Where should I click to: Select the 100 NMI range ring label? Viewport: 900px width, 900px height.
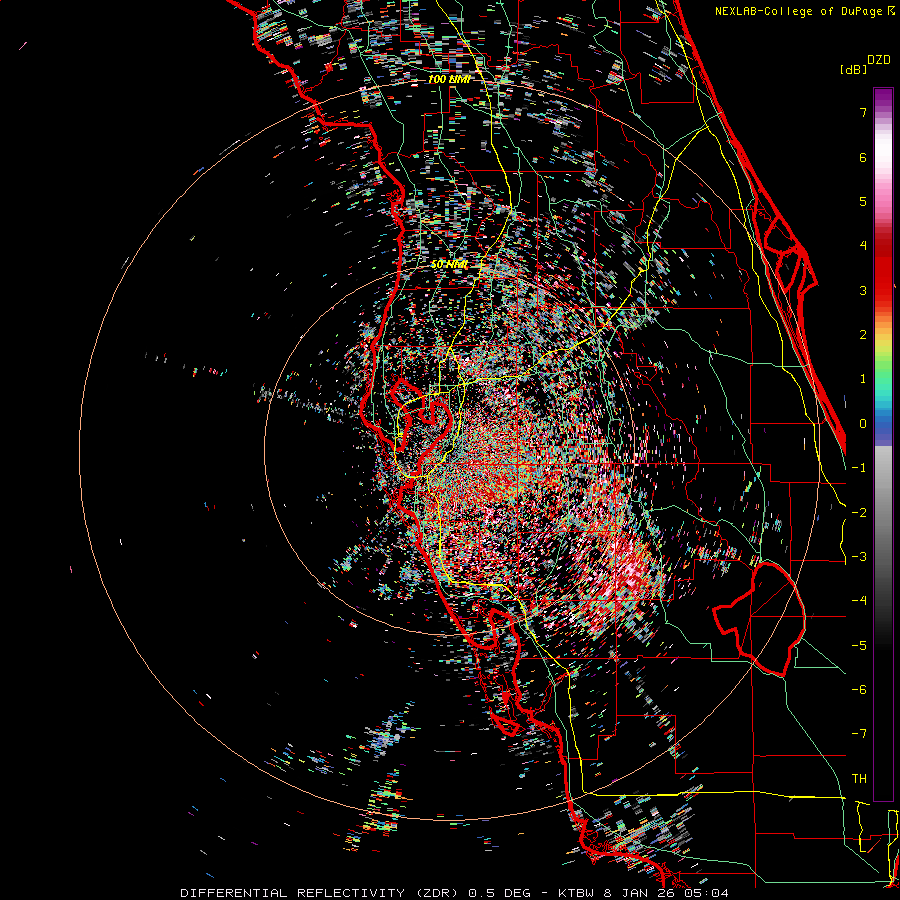449,79
